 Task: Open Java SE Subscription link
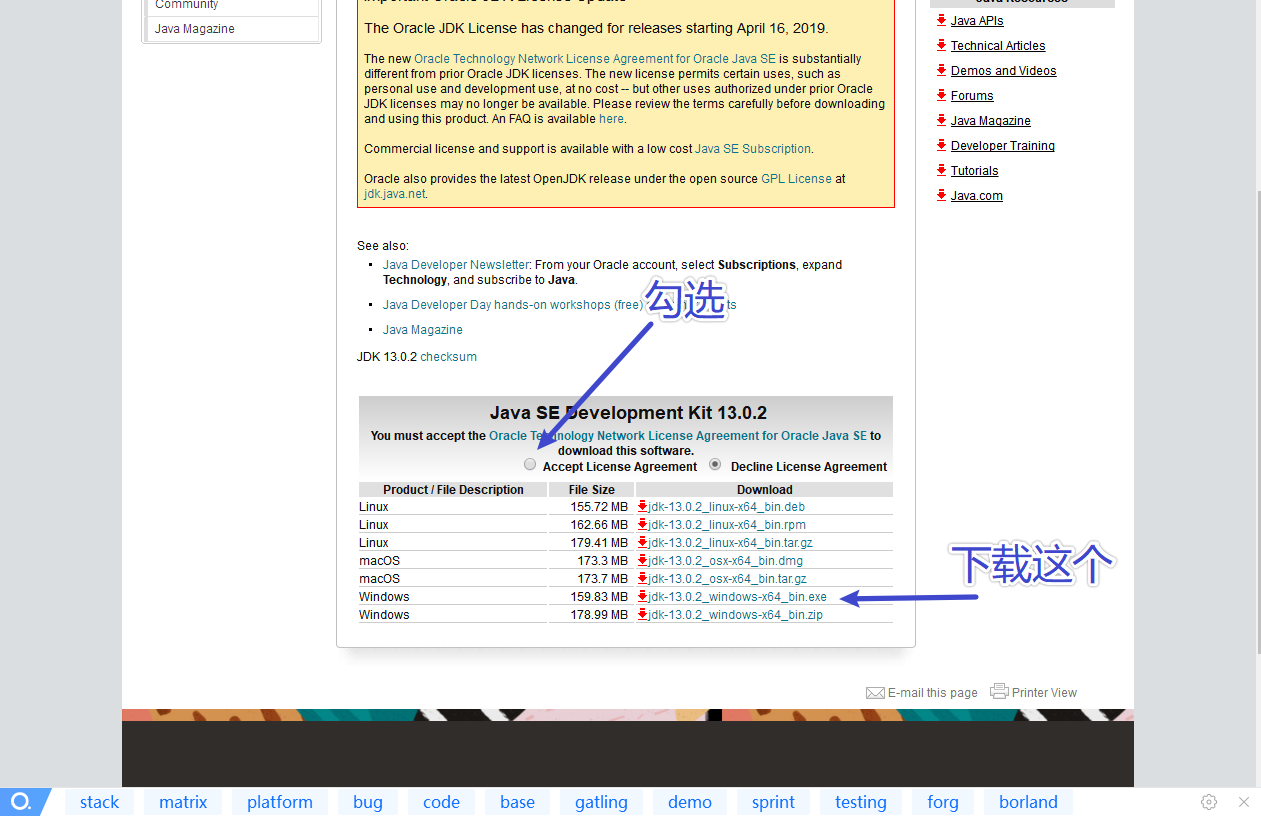click(x=753, y=149)
